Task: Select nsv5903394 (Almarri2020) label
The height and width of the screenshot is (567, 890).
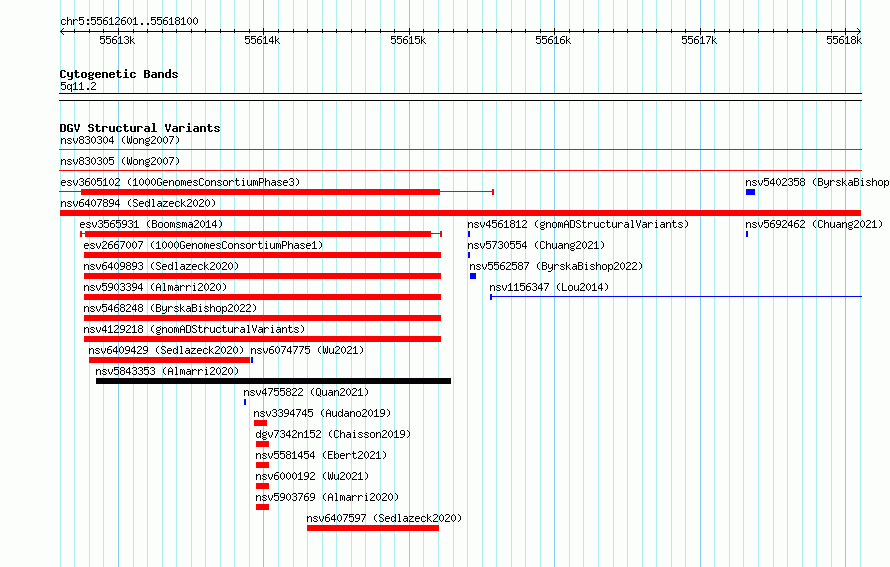Action: click(x=155, y=287)
